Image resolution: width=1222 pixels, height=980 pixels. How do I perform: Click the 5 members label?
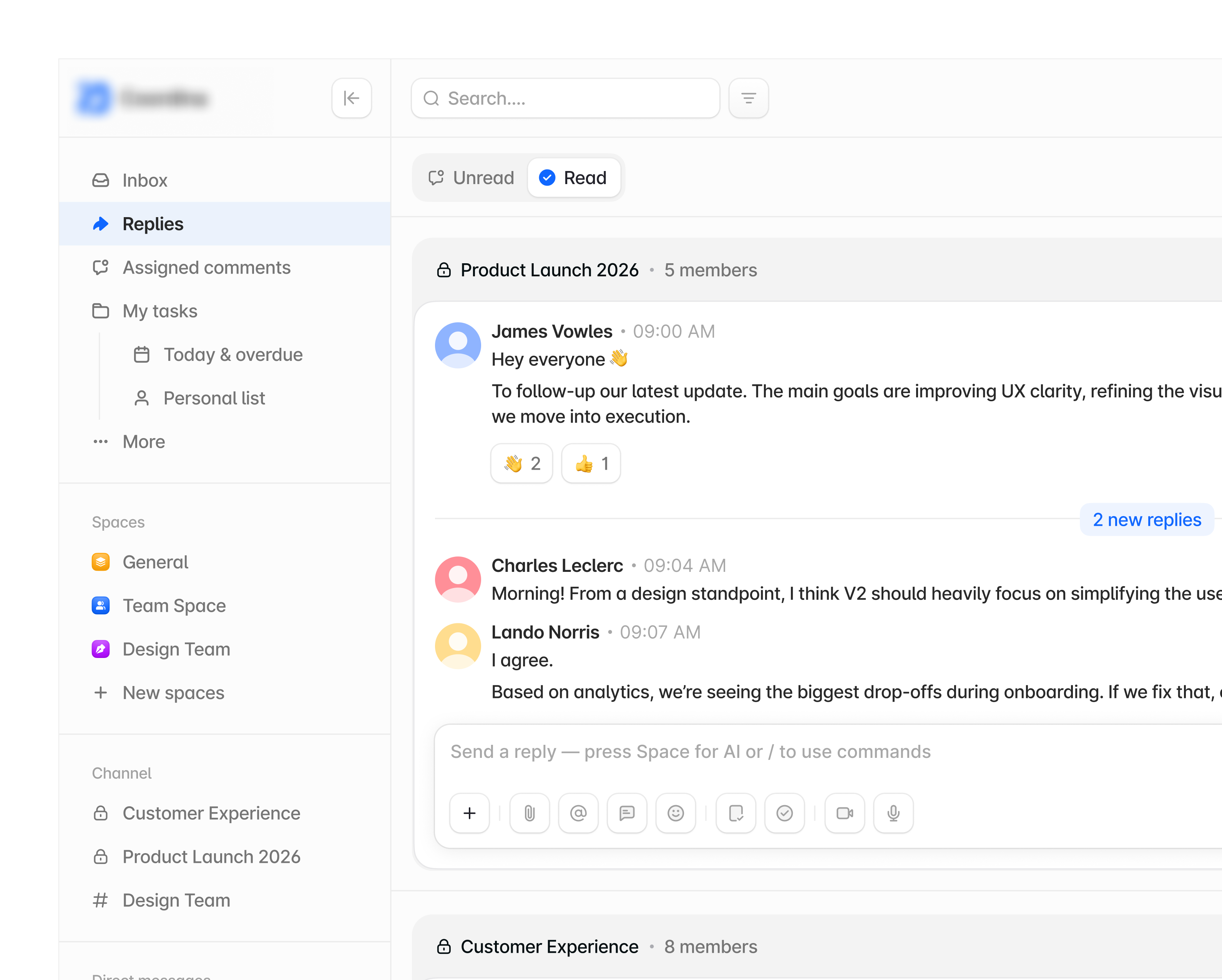click(711, 270)
